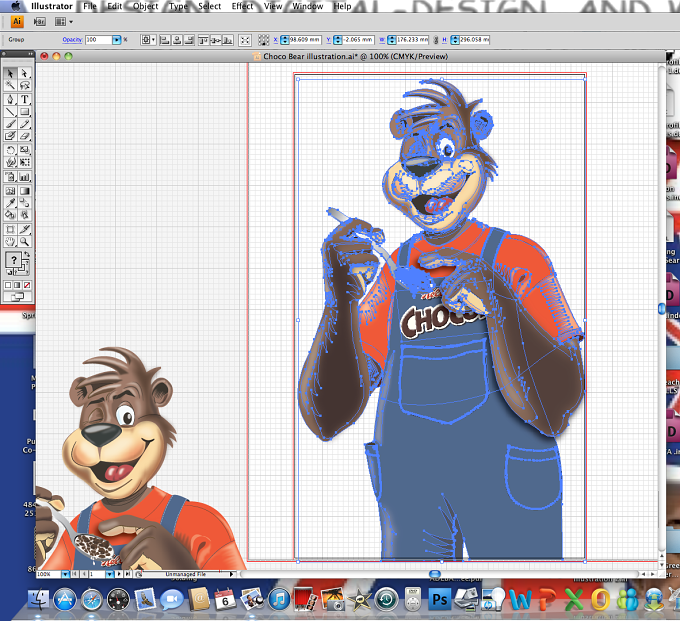Image resolution: width=680 pixels, height=621 pixels.
Task: Pick the Artboard tool
Action: click(10, 229)
